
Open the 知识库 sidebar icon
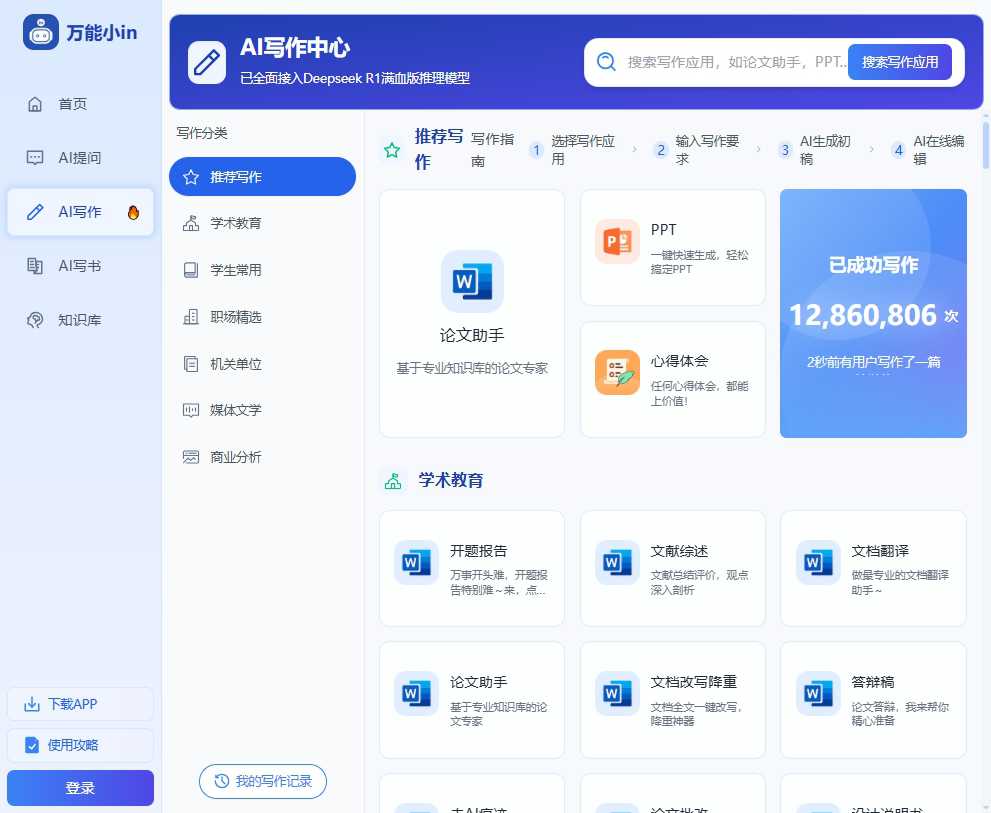coord(35,319)
